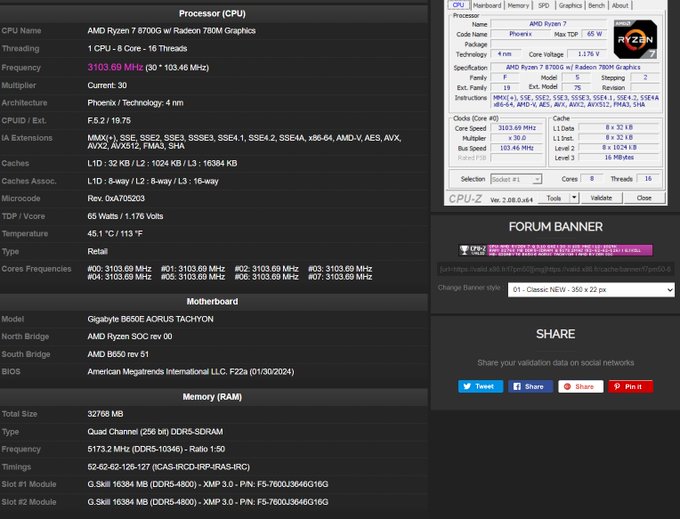
Task: Click the SPD tab in CPU-Z image
Action: 543,5
